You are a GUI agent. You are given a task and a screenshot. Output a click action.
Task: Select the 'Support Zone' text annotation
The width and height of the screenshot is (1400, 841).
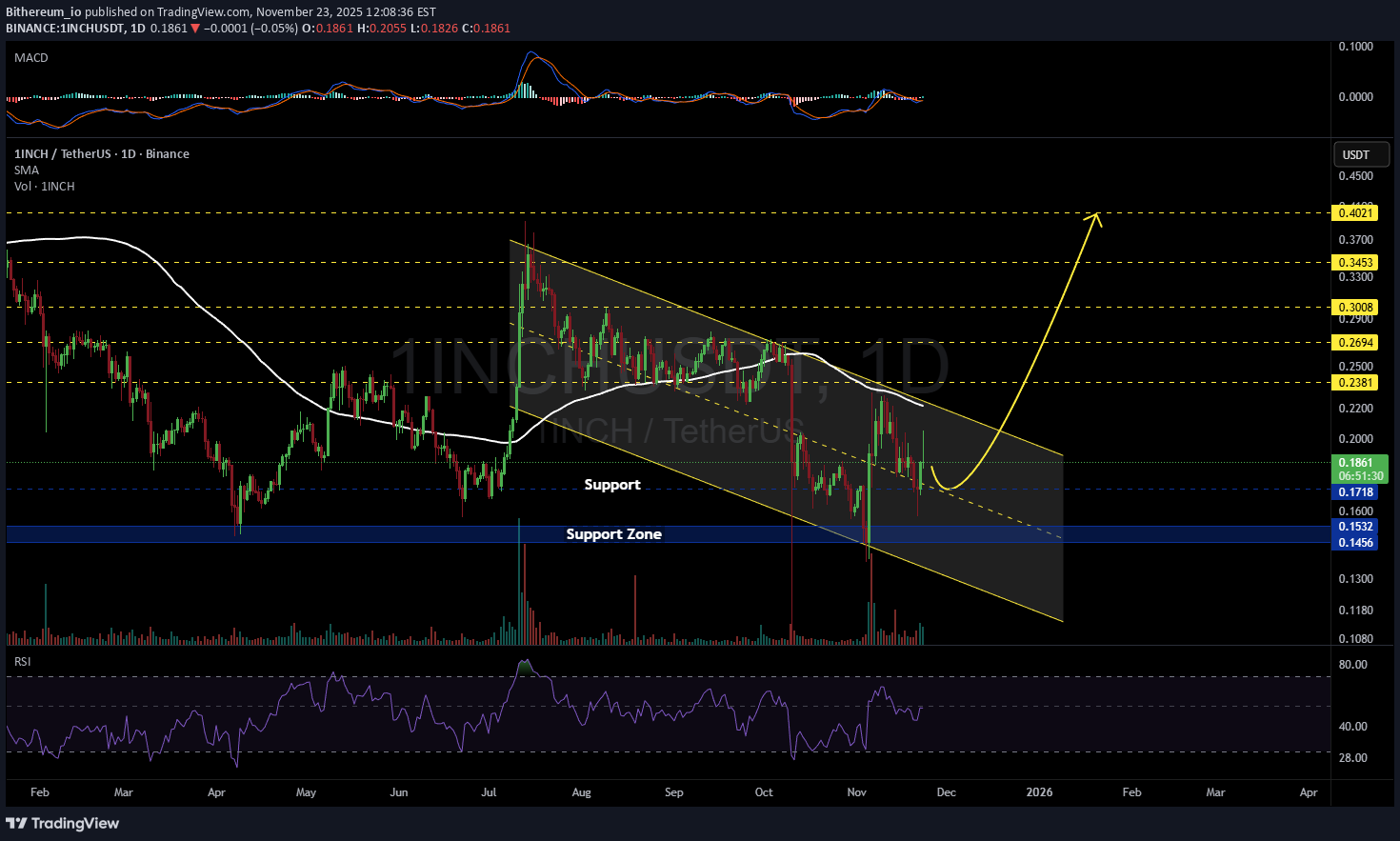613,534
